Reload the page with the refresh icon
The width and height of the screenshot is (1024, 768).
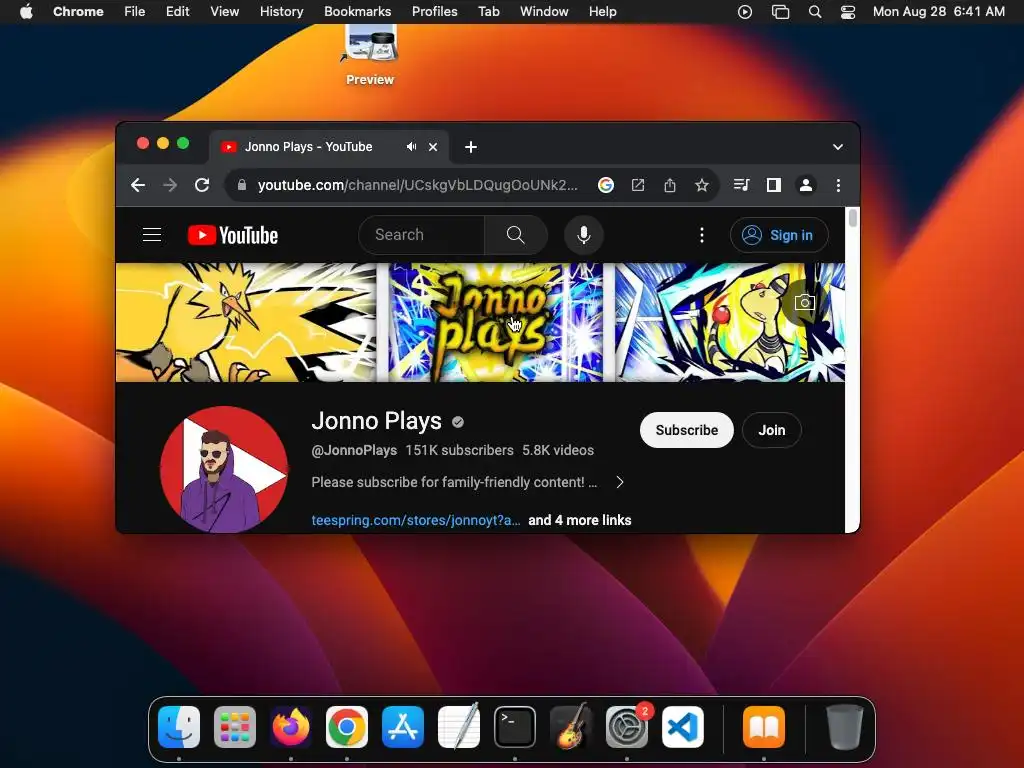[202, 185]
